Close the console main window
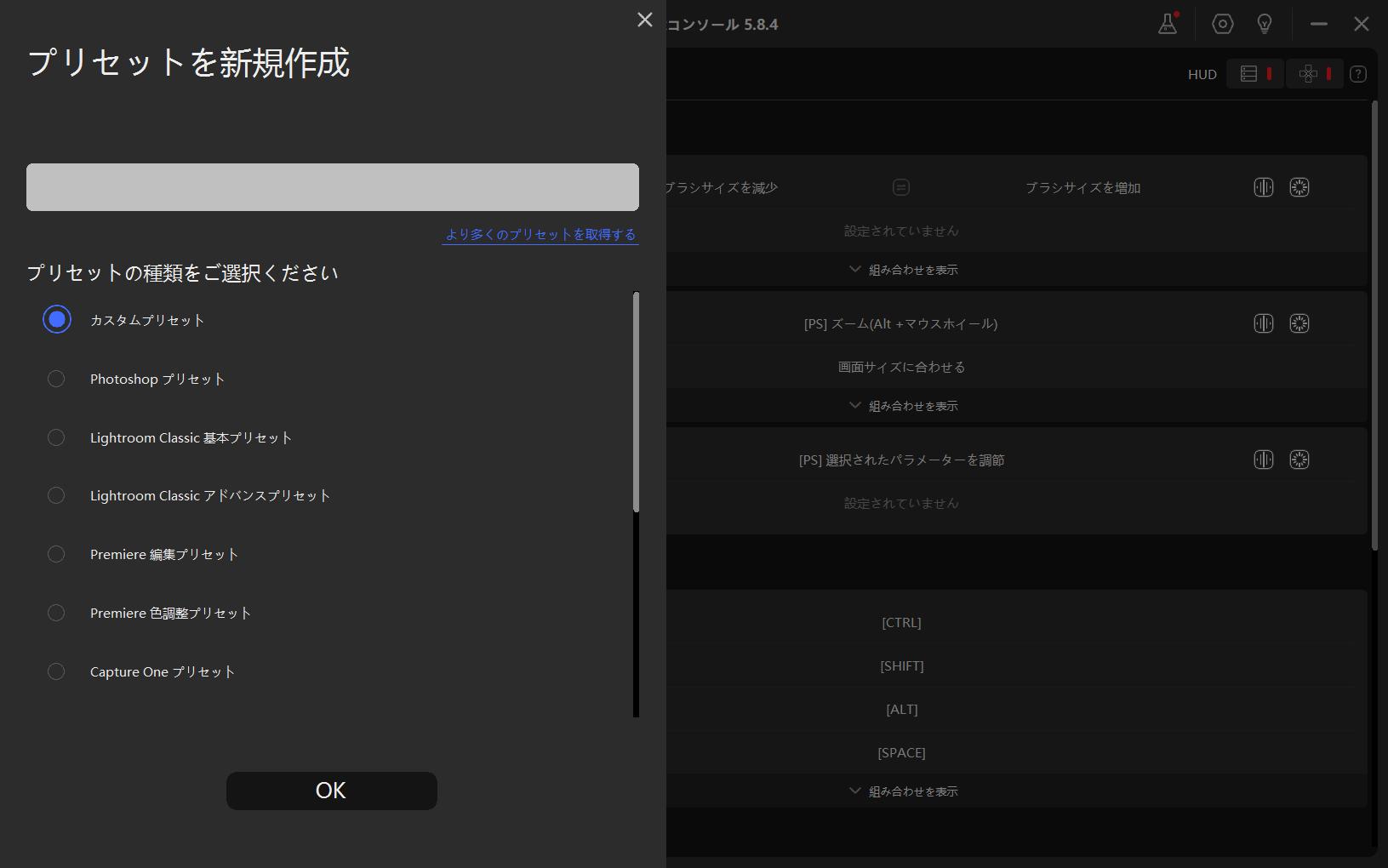The height and width of the screenshot is (868, 1388). tap(1362, 24)
